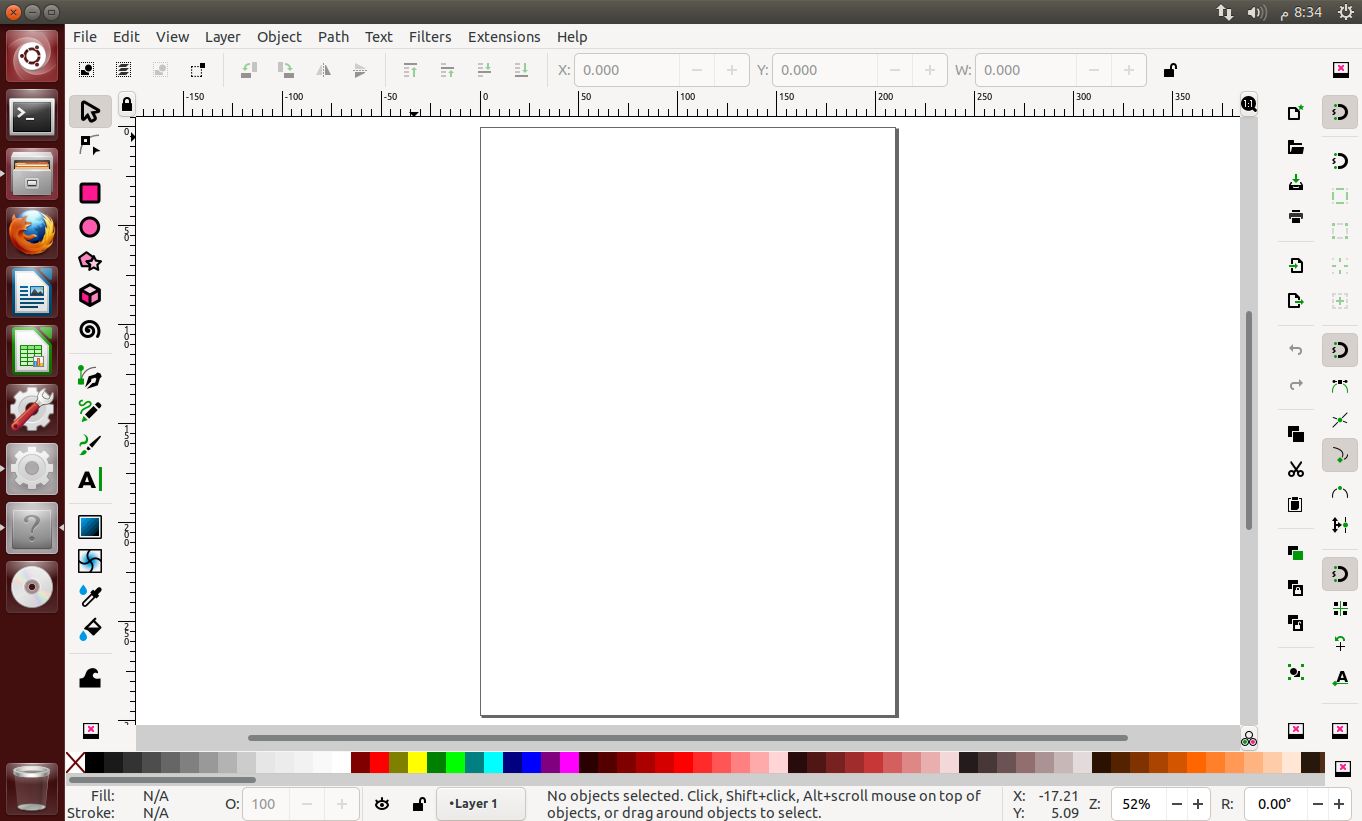Select the Text tool
The width and height of the screenshot is (1362, 821).
click(90, 479)
